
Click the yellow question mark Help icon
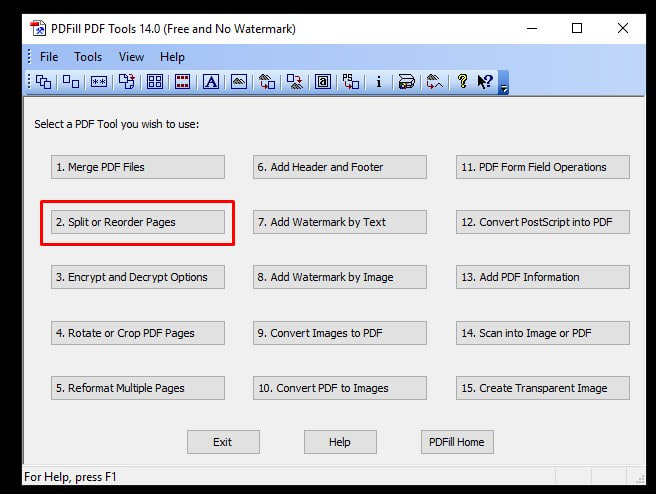click(x=462, y=81)
